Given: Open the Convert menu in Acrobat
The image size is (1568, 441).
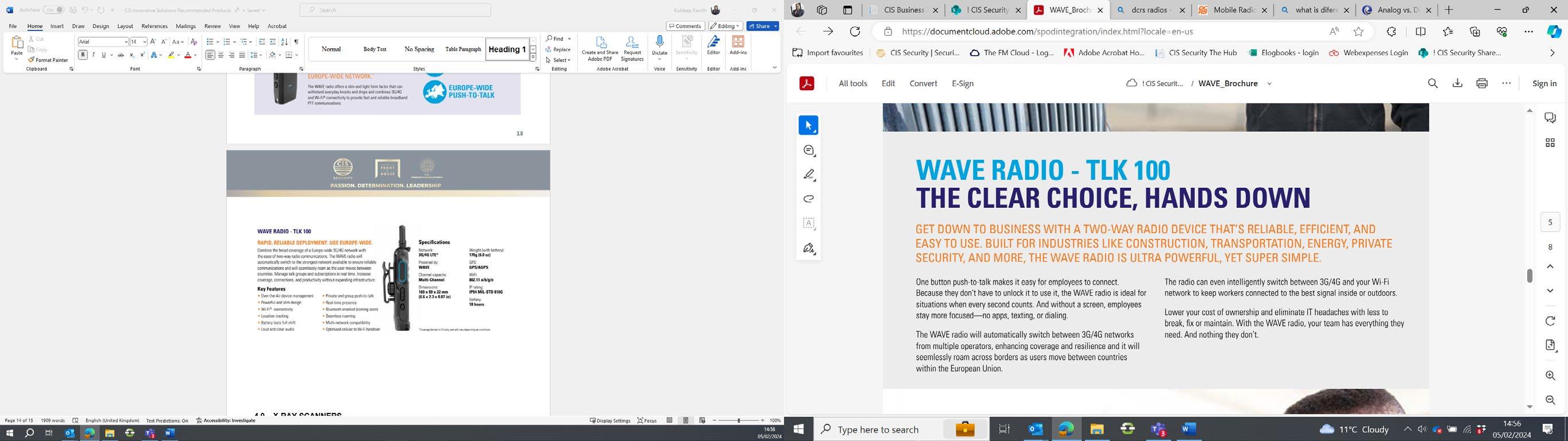Looking at the screenshot, I should point(923,83).
